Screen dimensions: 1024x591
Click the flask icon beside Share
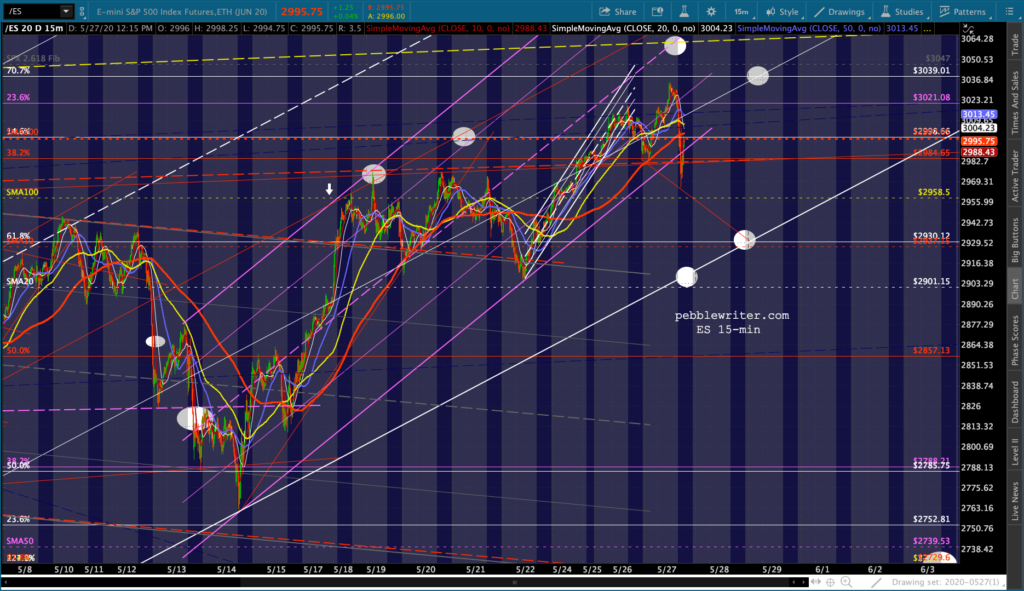coord(684,12)
